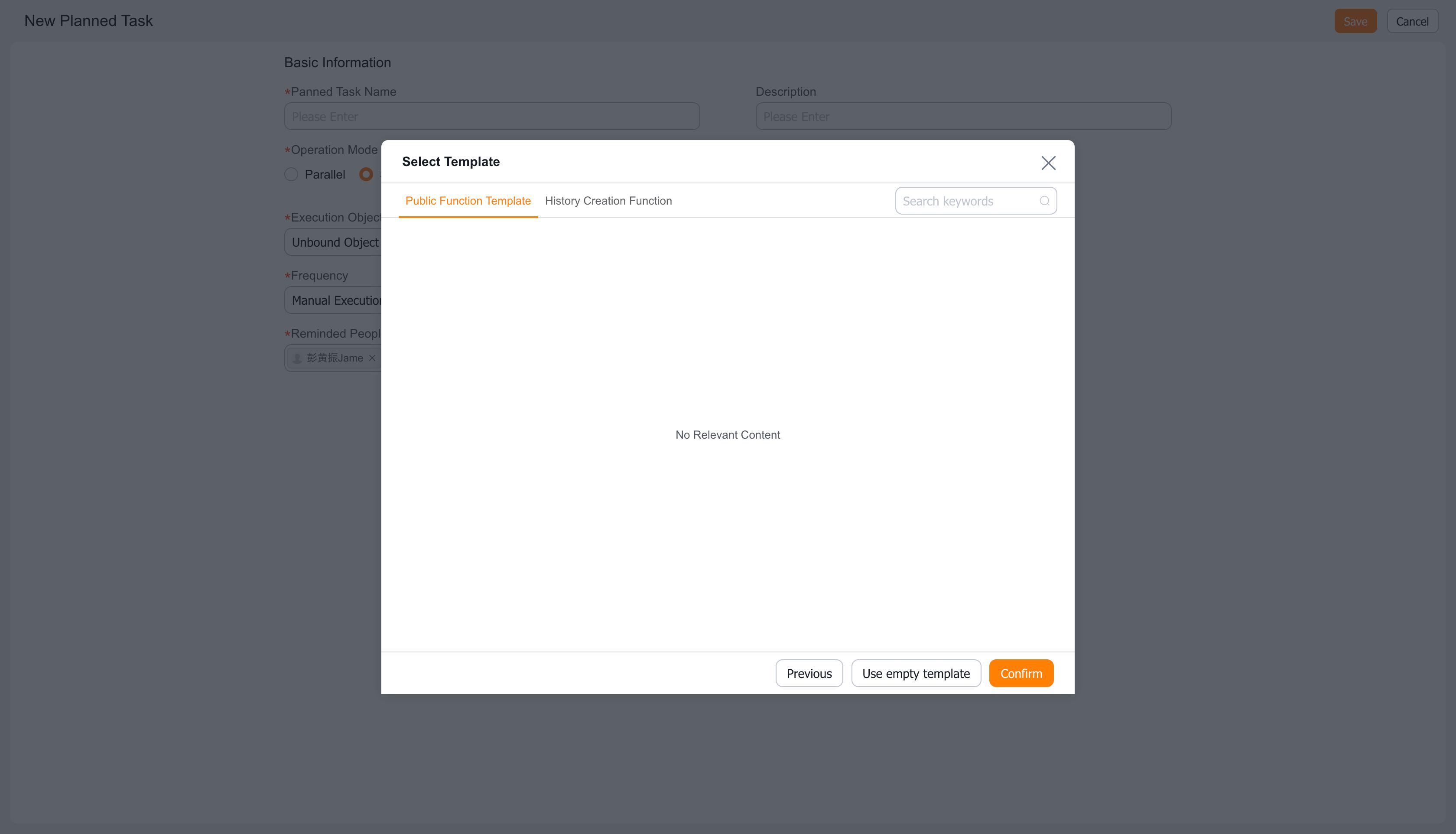Open the History Creation Function tab
Image resolution: width=1456 pixels, height=834 pixels.
point(608,201)
